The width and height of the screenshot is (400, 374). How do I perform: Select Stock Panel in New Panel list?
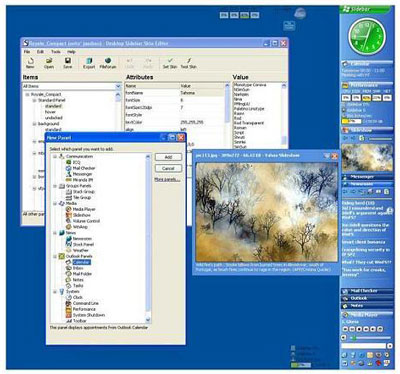tap(80, 244)
